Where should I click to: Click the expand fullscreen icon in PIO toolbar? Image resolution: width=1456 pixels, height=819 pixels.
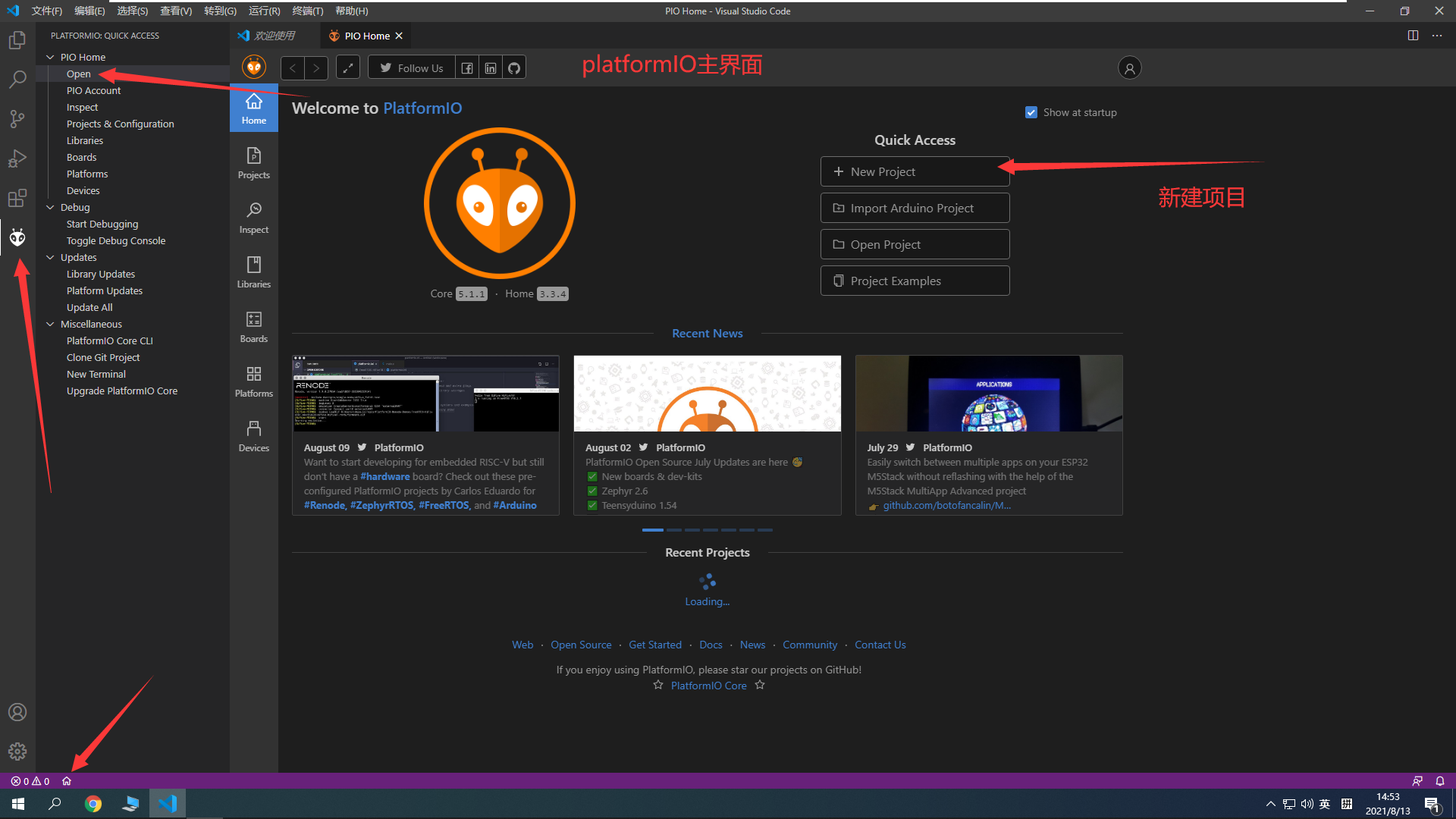click(x=347, y=68)
